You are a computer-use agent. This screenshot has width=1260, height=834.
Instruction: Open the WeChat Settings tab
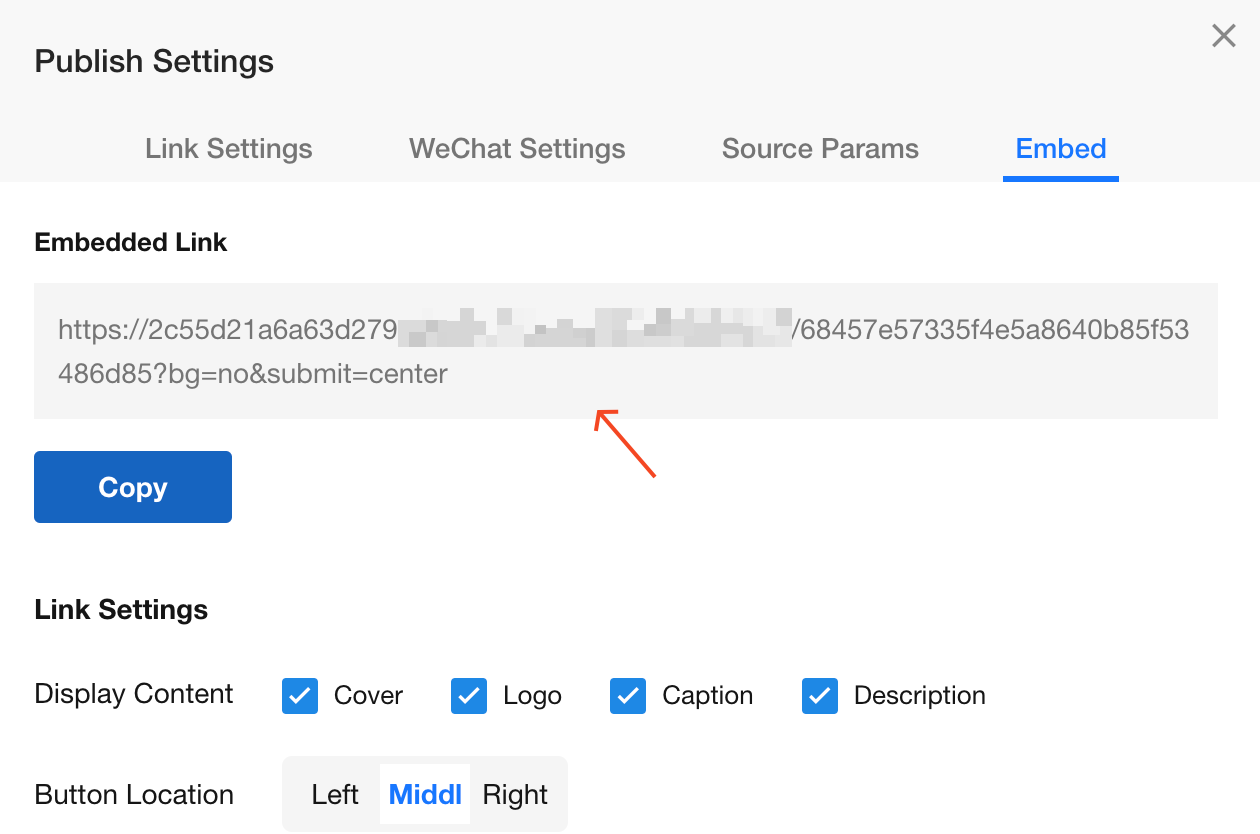pos(517,149)
